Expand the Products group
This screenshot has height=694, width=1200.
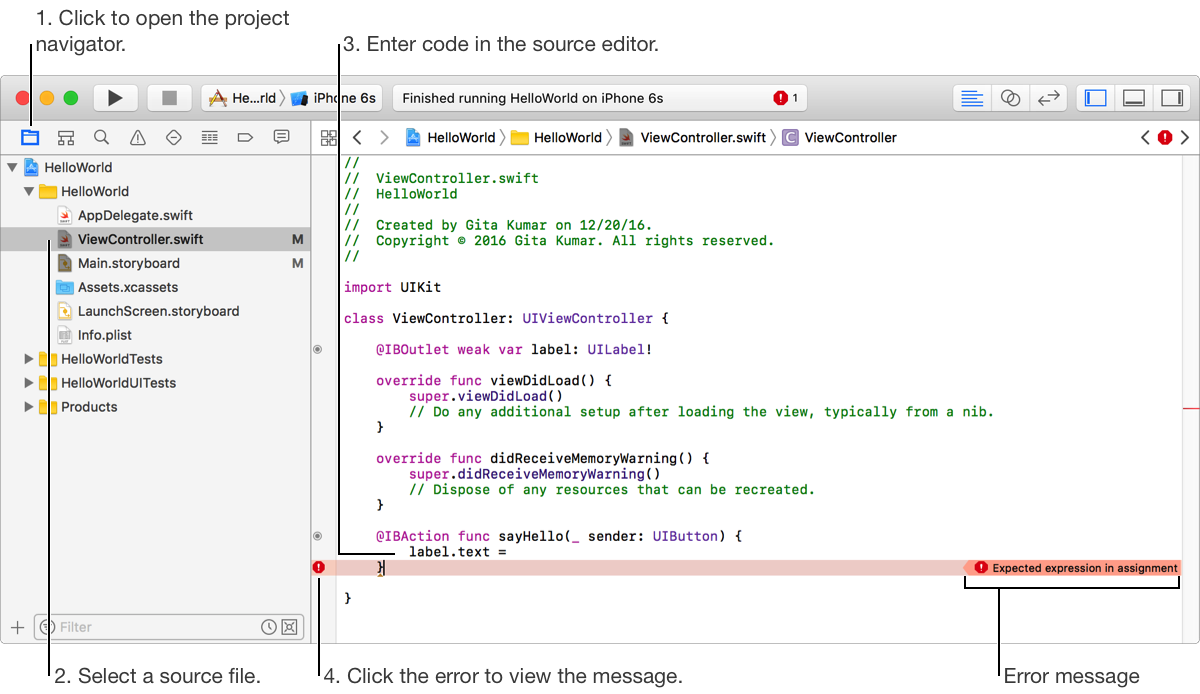coord(29,407)
